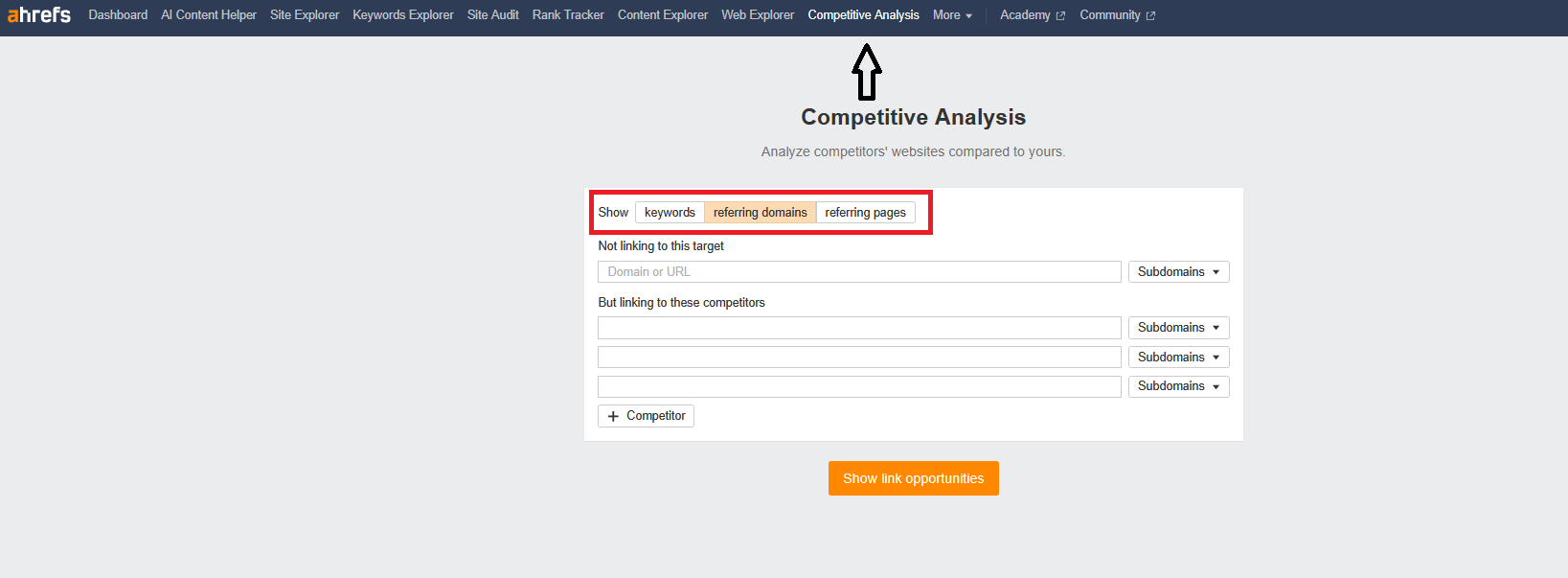
Task: Open the second competitor Subdomains dropdown
Action: pos(1178,358)
